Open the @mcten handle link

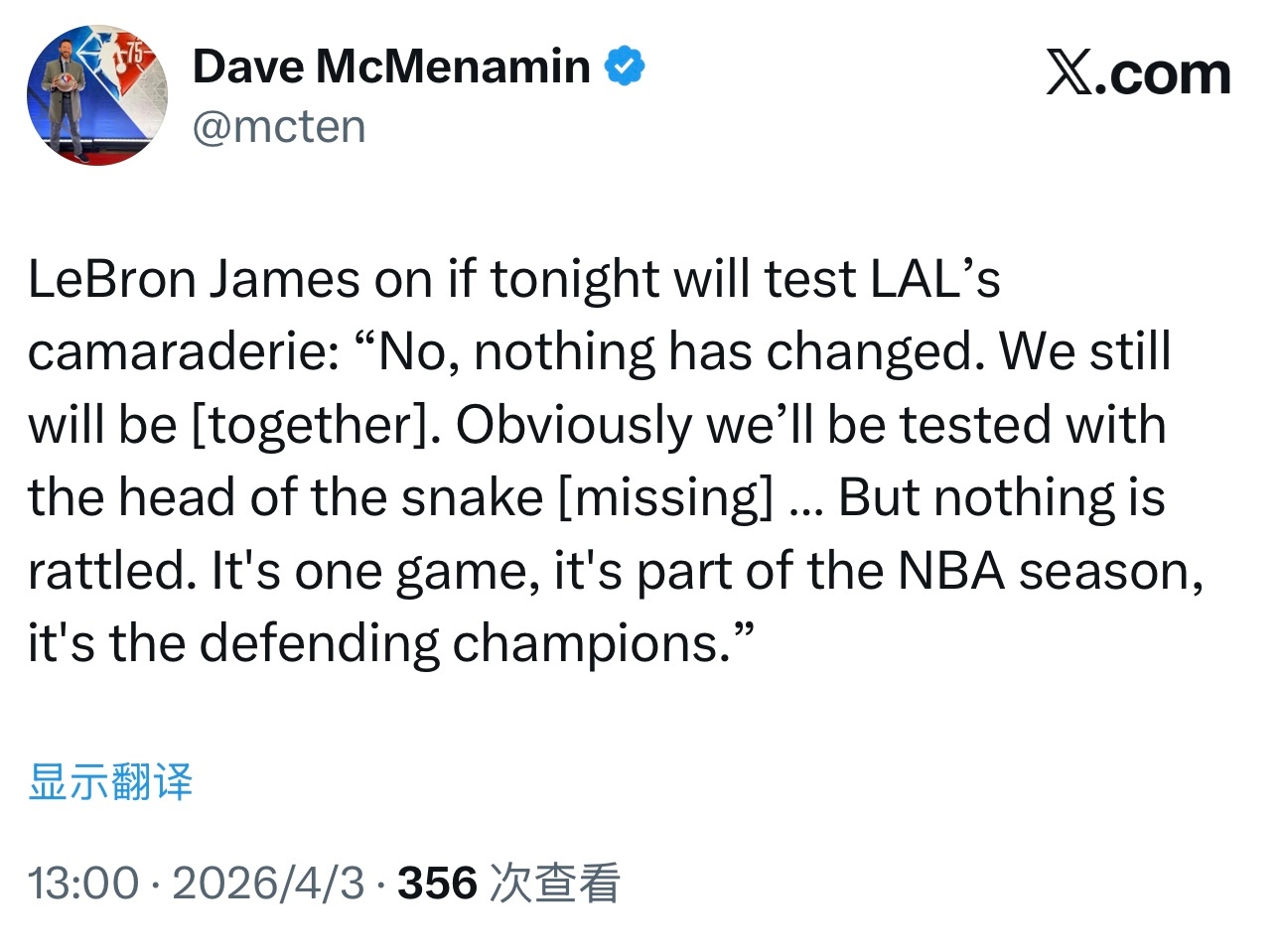(x=279, y=127)
